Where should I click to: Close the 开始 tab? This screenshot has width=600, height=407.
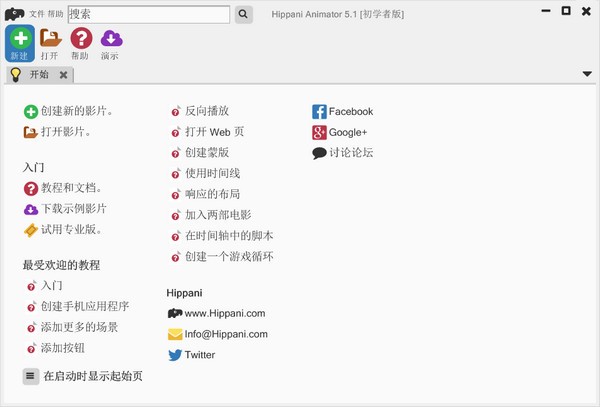64,75
